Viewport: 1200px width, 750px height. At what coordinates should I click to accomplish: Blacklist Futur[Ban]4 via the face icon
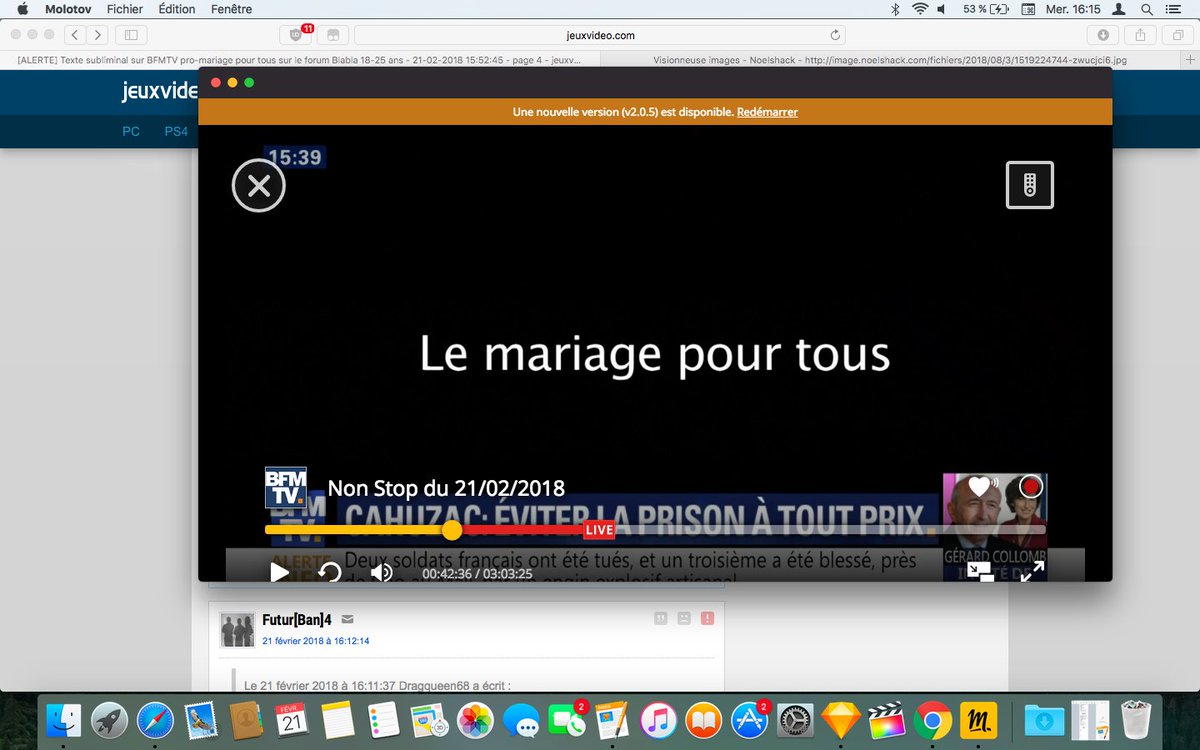tap(684, 619)
